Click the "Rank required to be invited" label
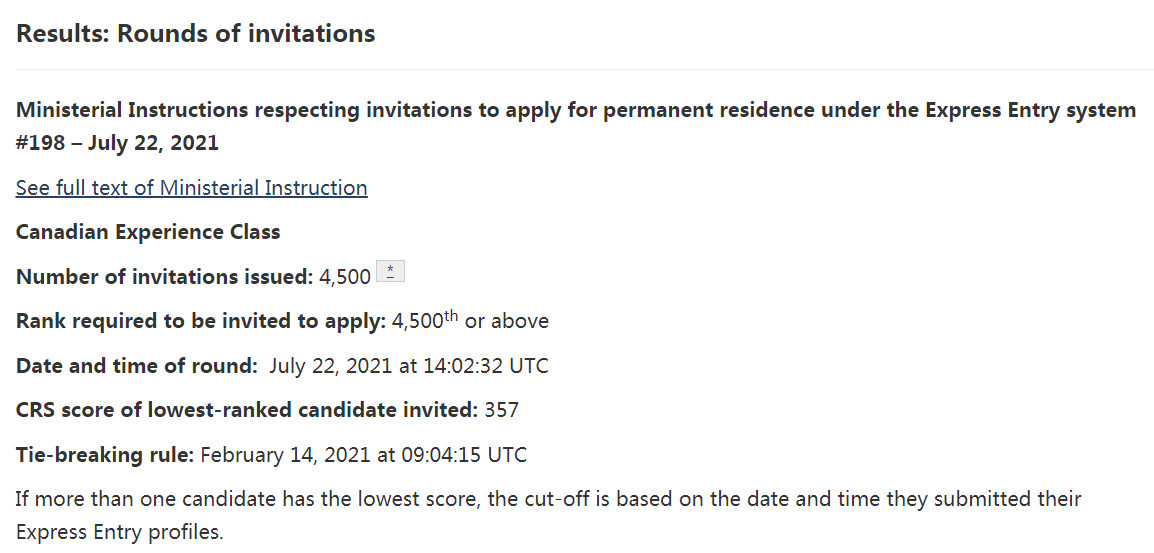 (200, 321)
